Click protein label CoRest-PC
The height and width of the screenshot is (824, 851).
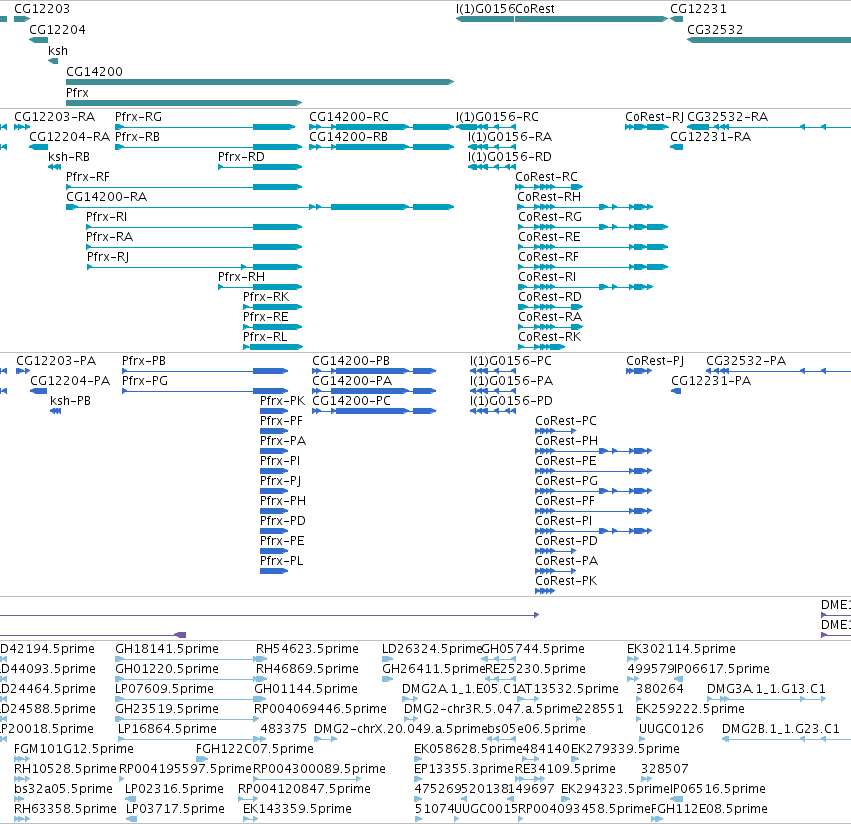click(566, 421)
